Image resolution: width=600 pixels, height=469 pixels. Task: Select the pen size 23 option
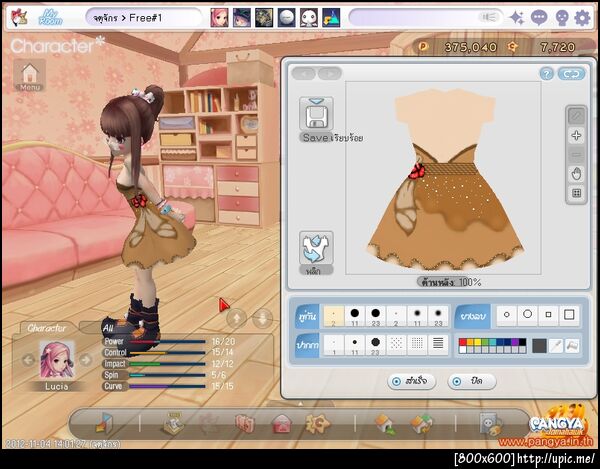[375, 345]
